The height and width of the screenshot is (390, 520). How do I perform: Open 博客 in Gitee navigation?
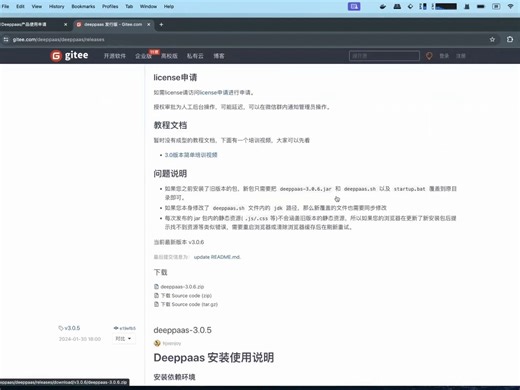click(x=219, y=56)
